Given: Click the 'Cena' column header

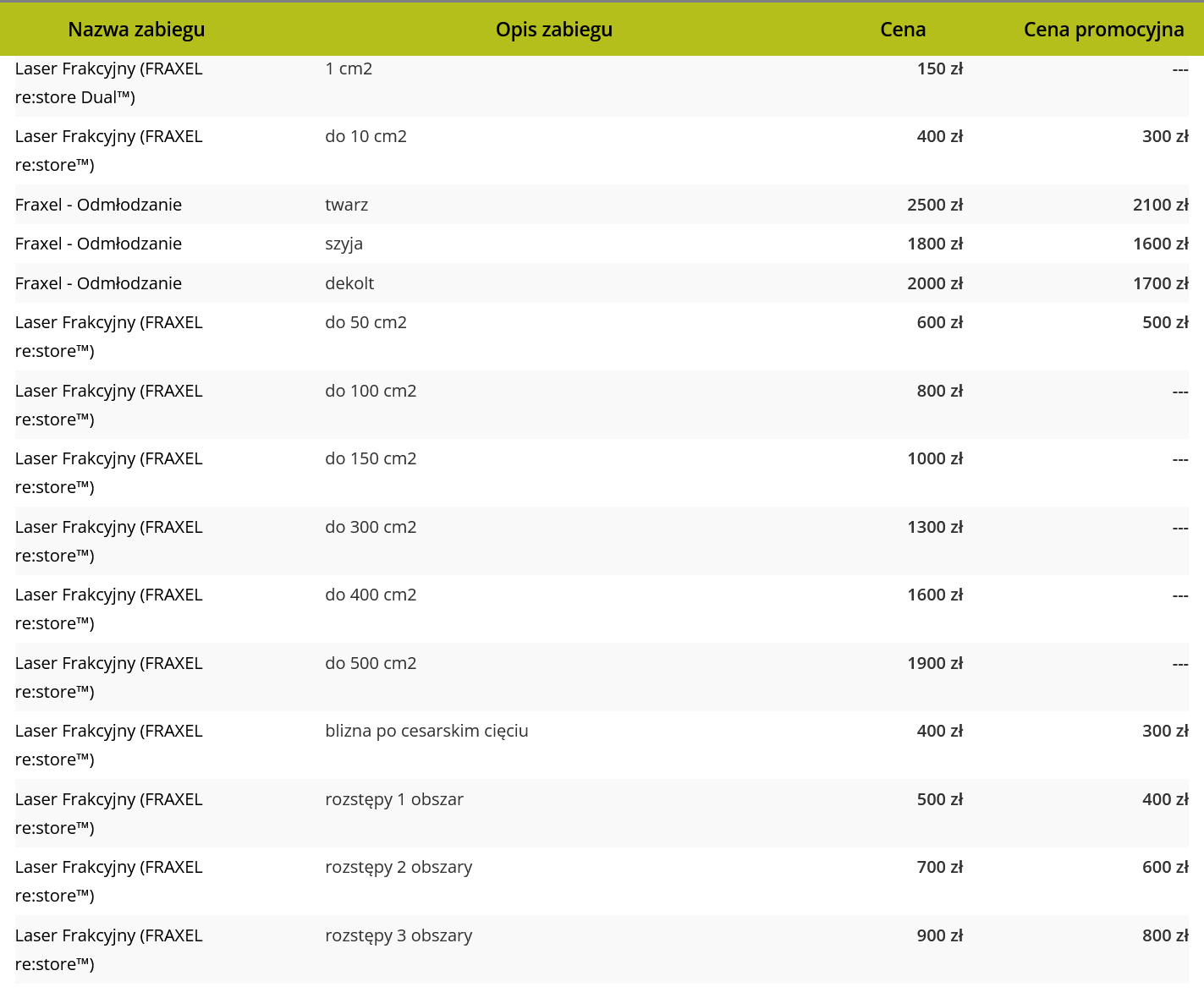Looking at the screenshot, I should pyautogui.click(x=903, y=30).
